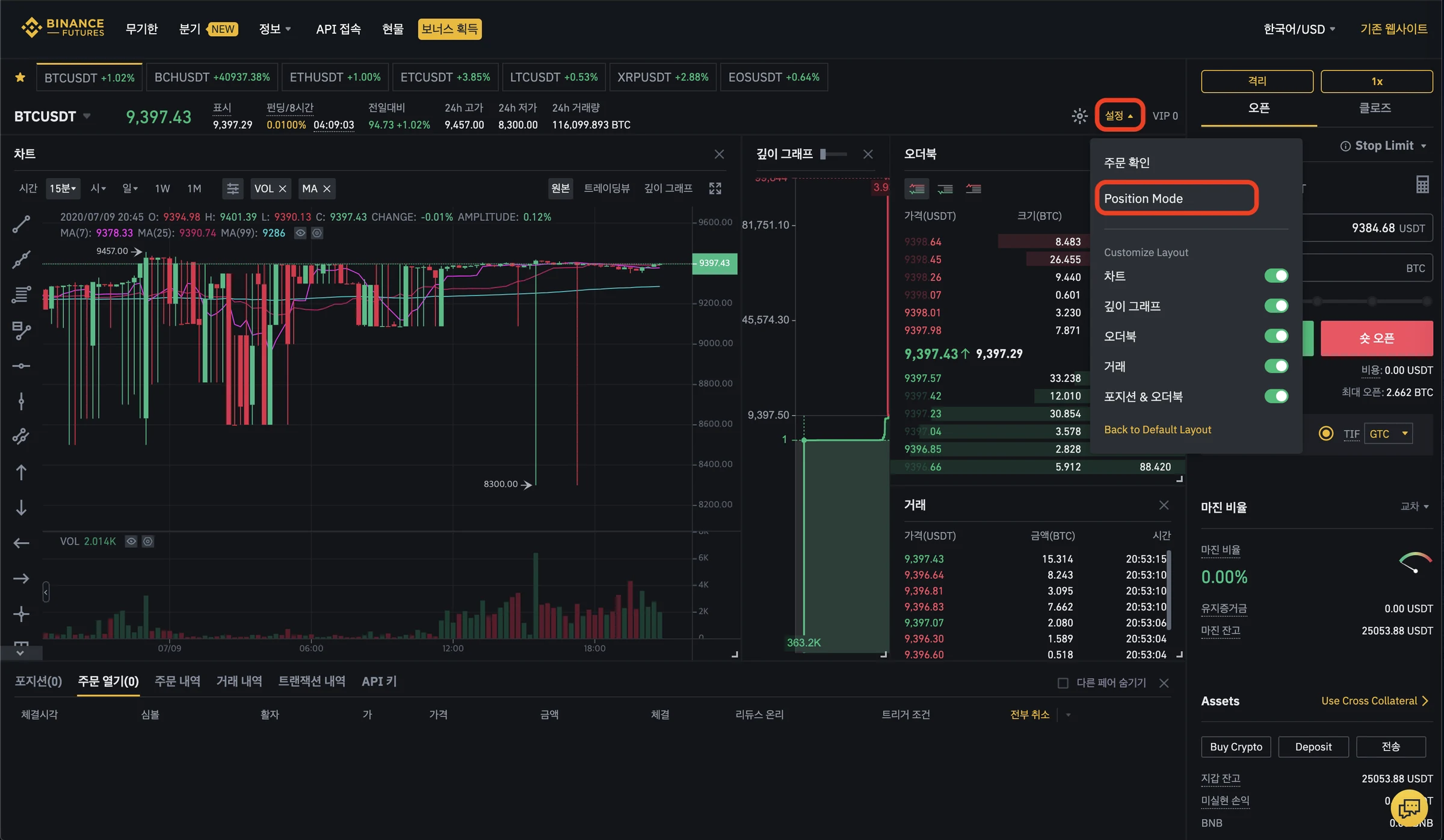
Task: Expand the BTCUSDT symbol dropdown
Action: point(87,116)
